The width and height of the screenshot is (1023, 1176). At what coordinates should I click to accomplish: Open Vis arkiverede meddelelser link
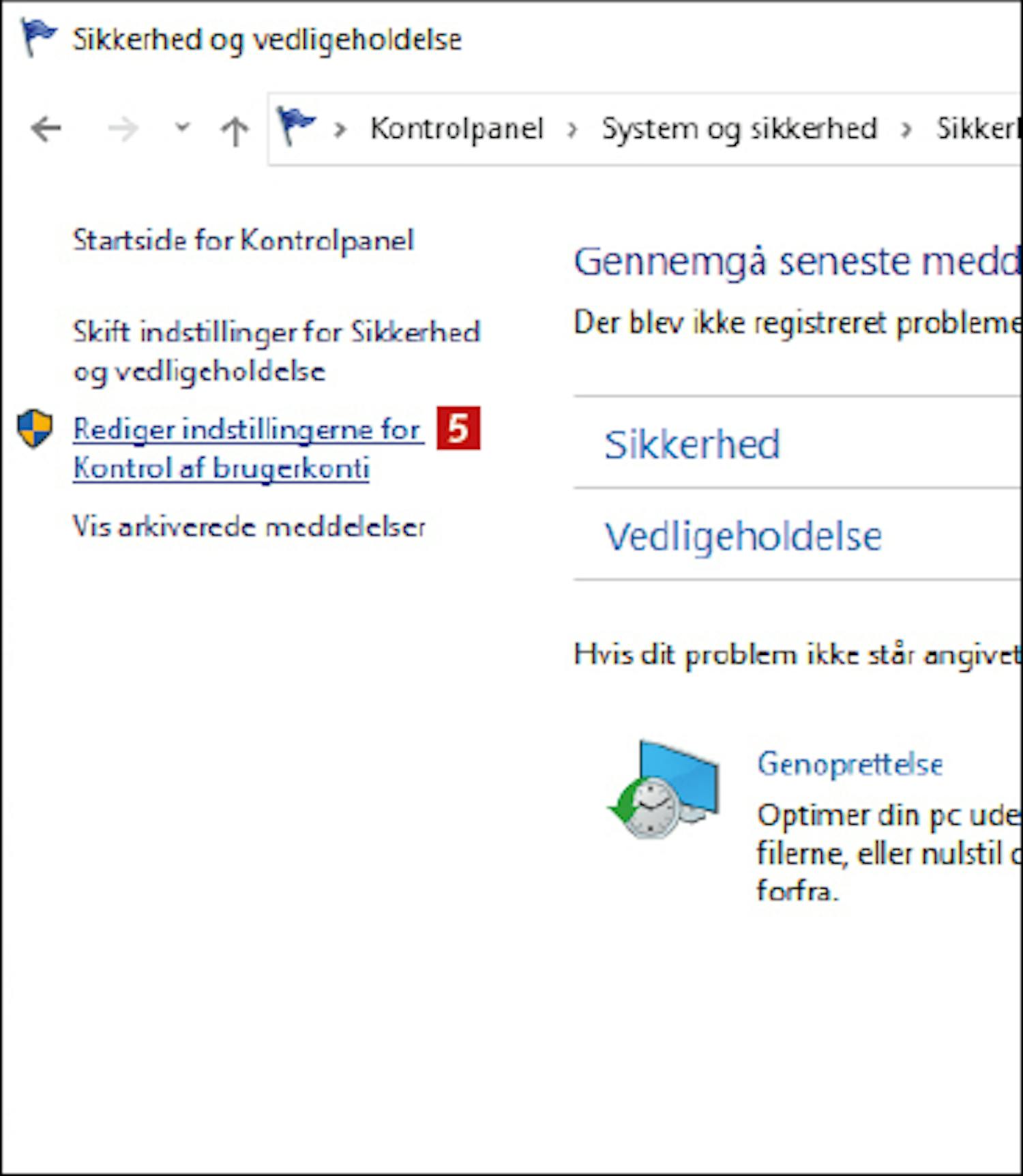249,527
